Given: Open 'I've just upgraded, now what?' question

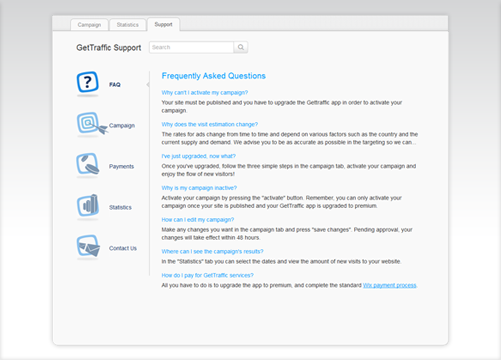Looking at the screenshot, I should tap(199, 156).
